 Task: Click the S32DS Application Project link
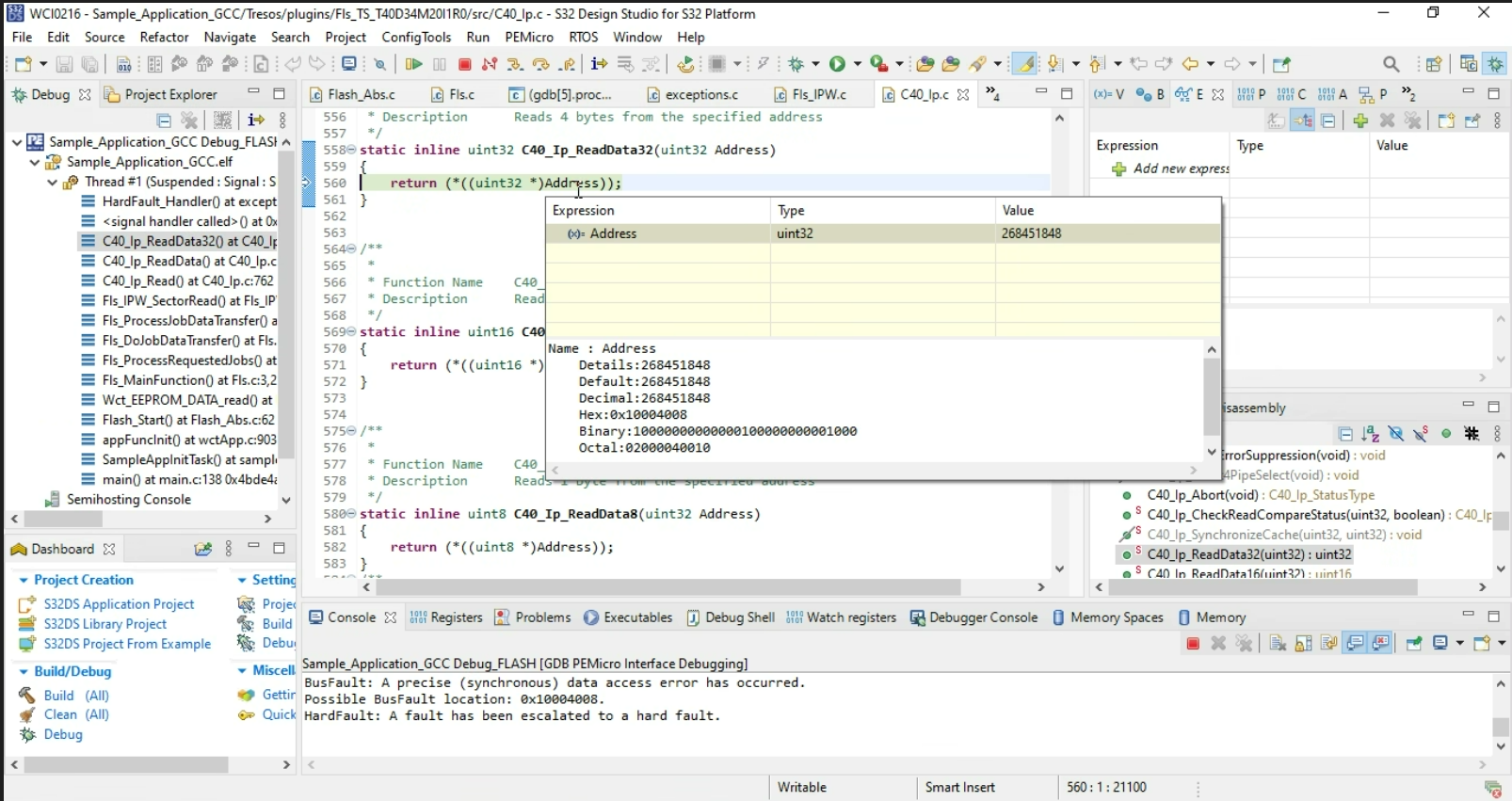[x=119, y=604]
